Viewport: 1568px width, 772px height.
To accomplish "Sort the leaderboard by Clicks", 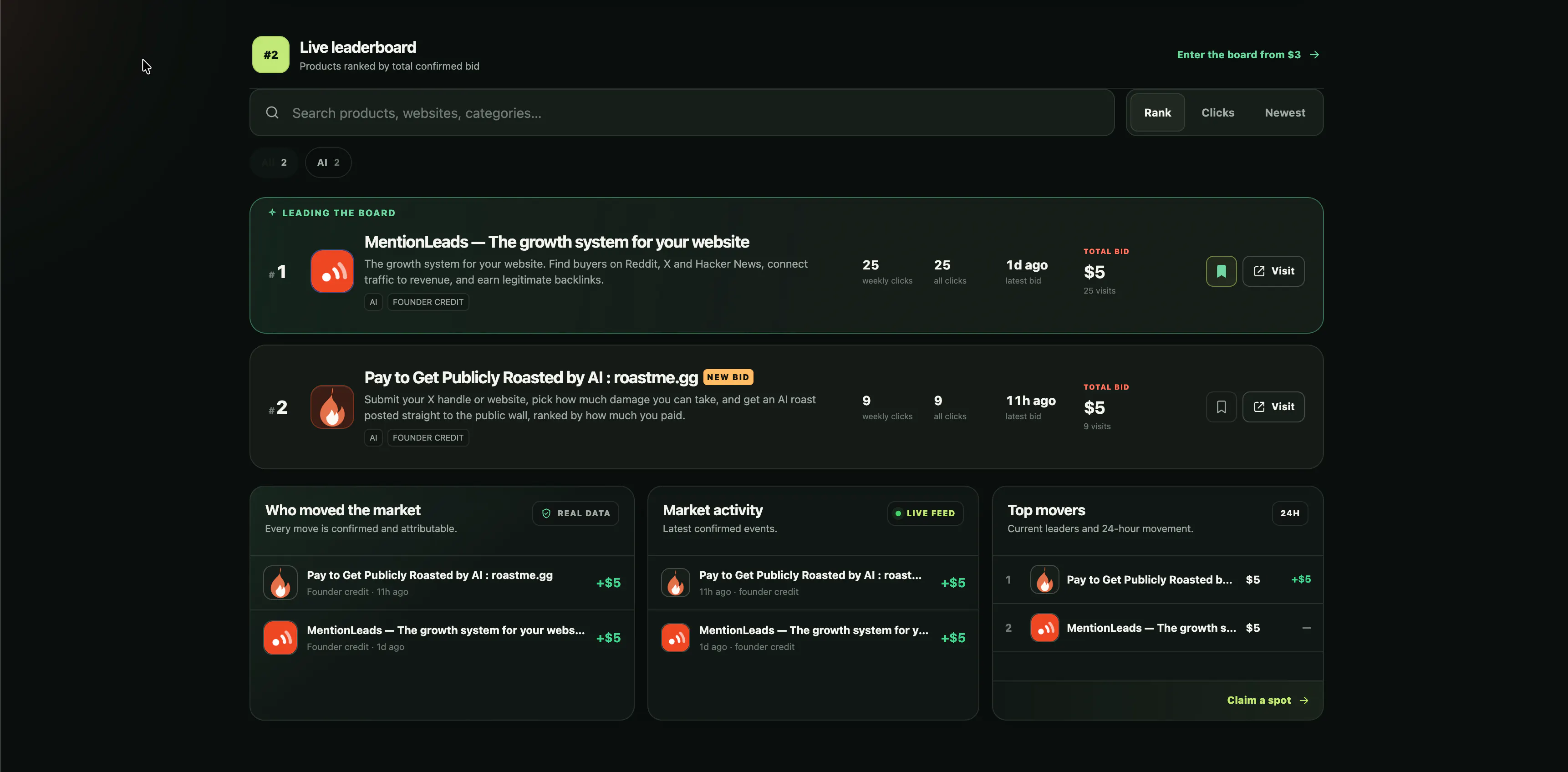I will point(1217,112).
